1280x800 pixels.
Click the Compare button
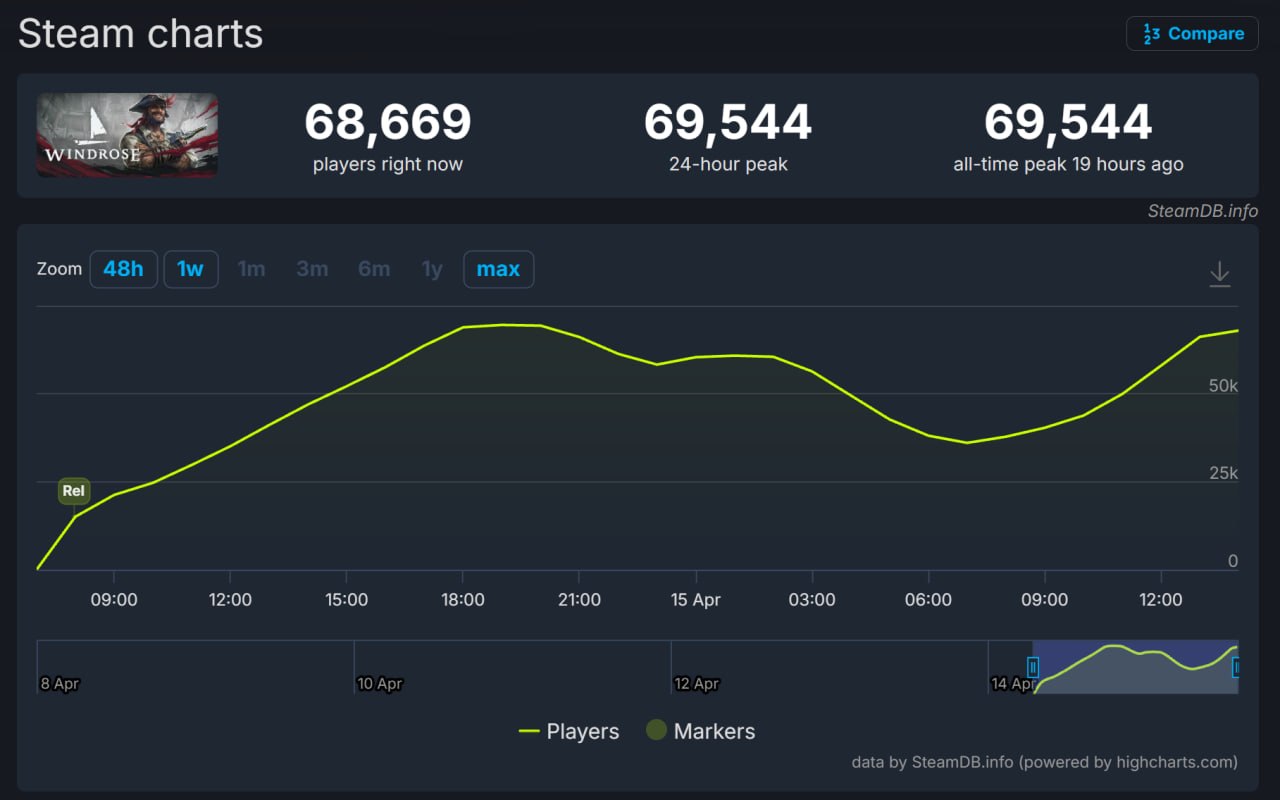[x=1192, y=34]
